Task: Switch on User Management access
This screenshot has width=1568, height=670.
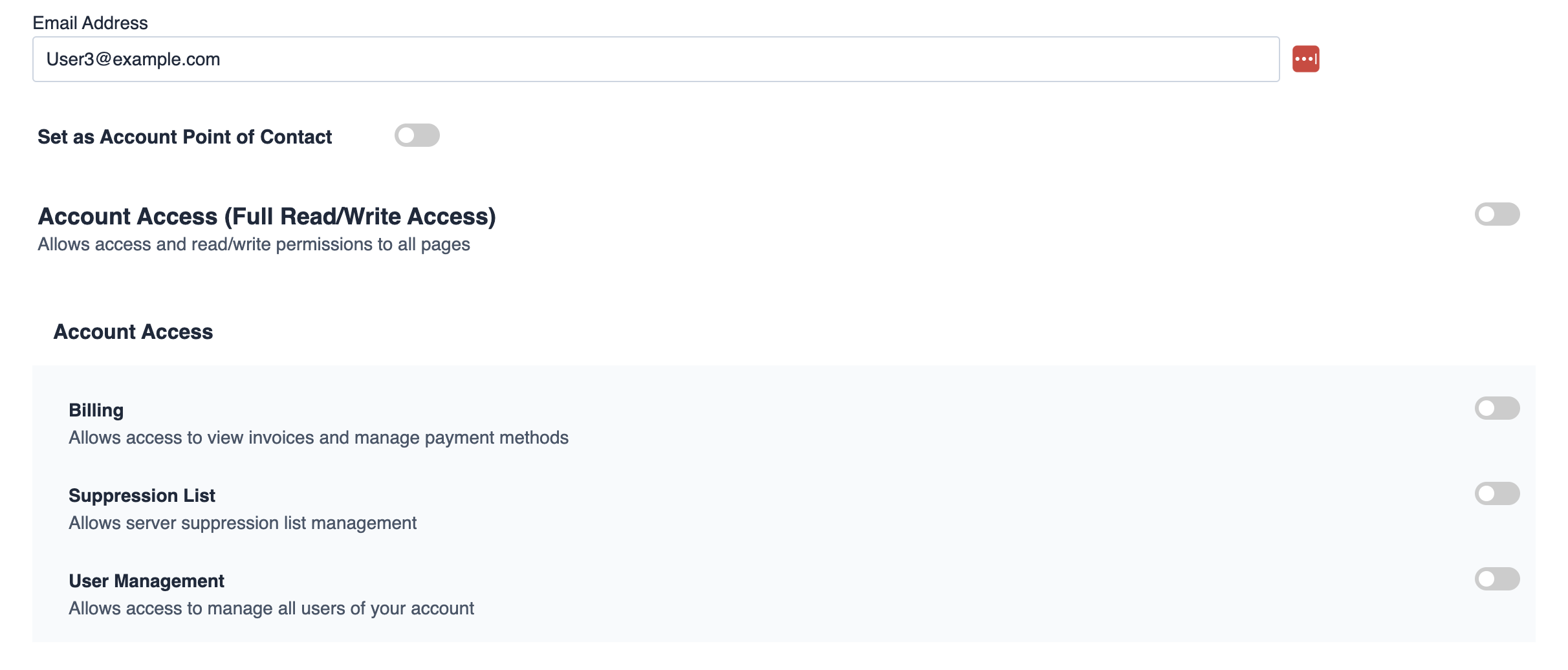Action: click(1497, 579)
